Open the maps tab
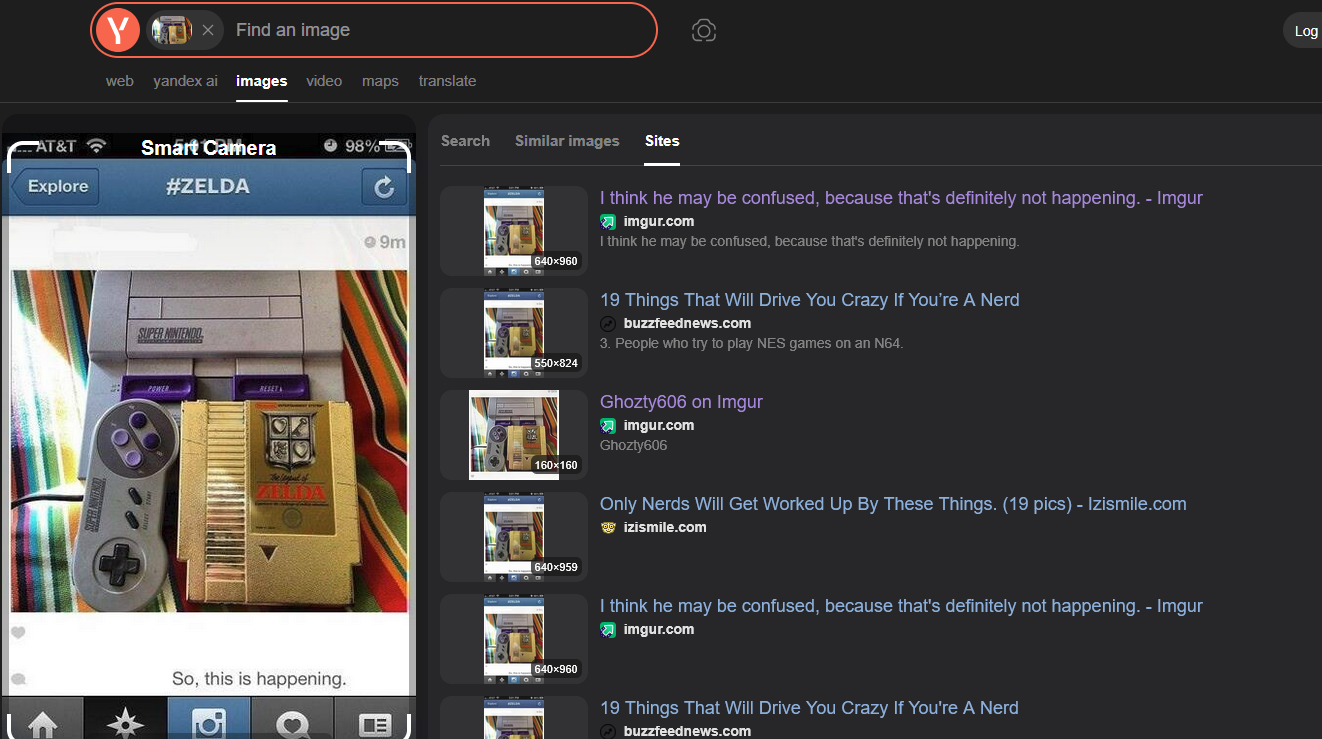 tap(380, 81)
